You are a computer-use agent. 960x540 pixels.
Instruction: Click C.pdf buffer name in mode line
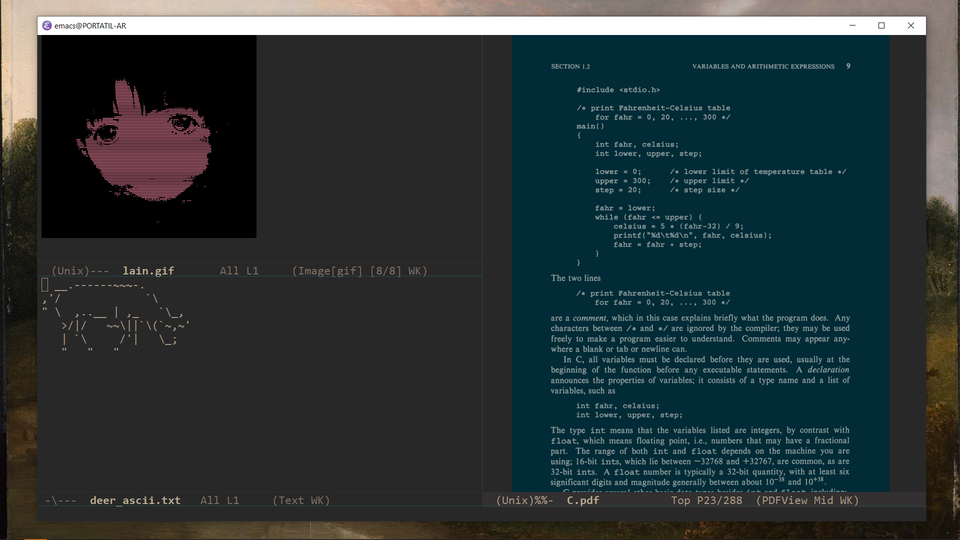click(583, 500)
